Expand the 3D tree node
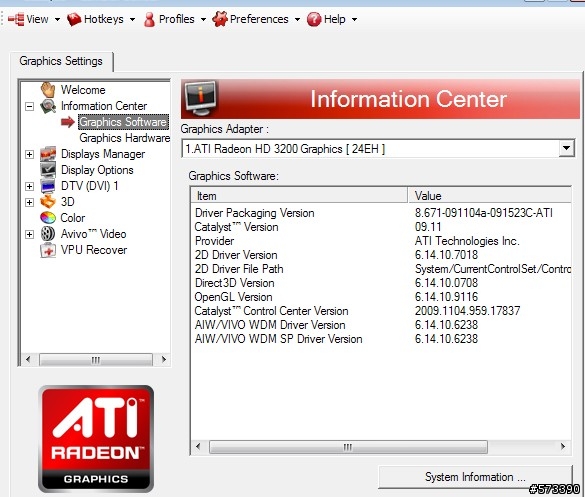 (x=29, y=202)
